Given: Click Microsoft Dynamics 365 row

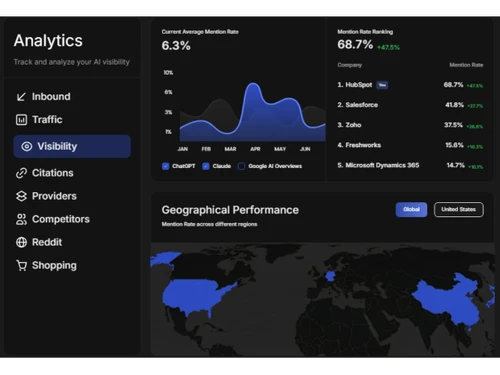Looking at the screenshot, I should tap(410, 165).
